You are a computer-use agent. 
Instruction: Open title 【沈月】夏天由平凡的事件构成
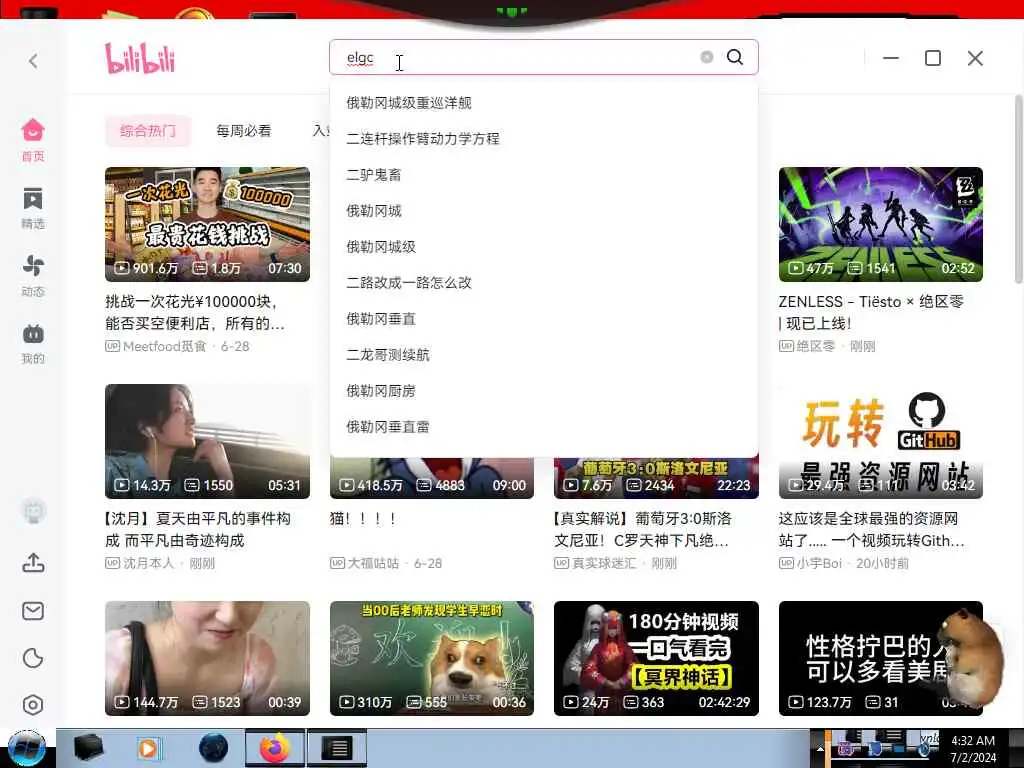pyautogui.click(x=198, y=530)
